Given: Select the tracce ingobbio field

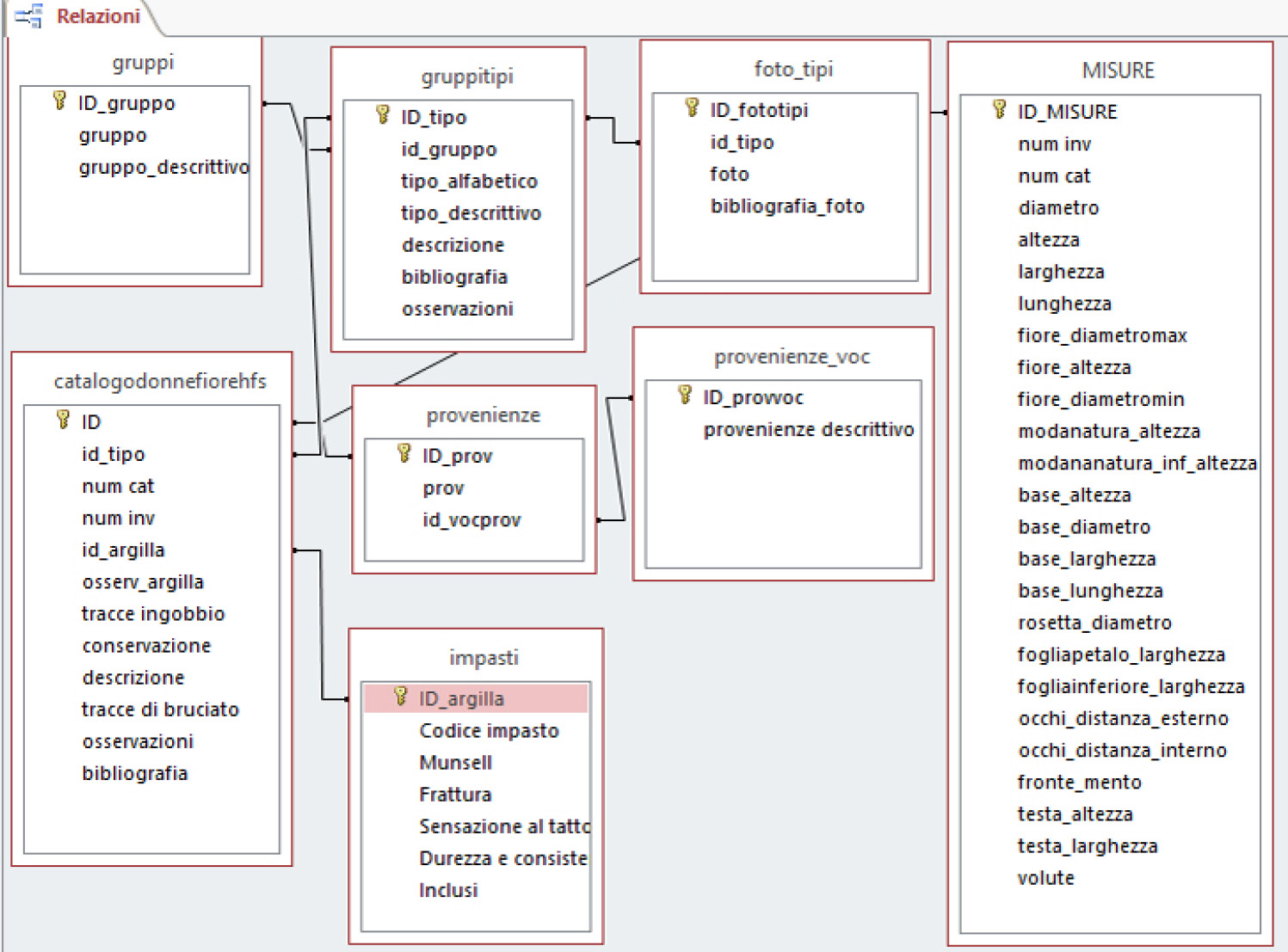Looking at the screenshot, I should pyautogui.click(x=151, y=613).
